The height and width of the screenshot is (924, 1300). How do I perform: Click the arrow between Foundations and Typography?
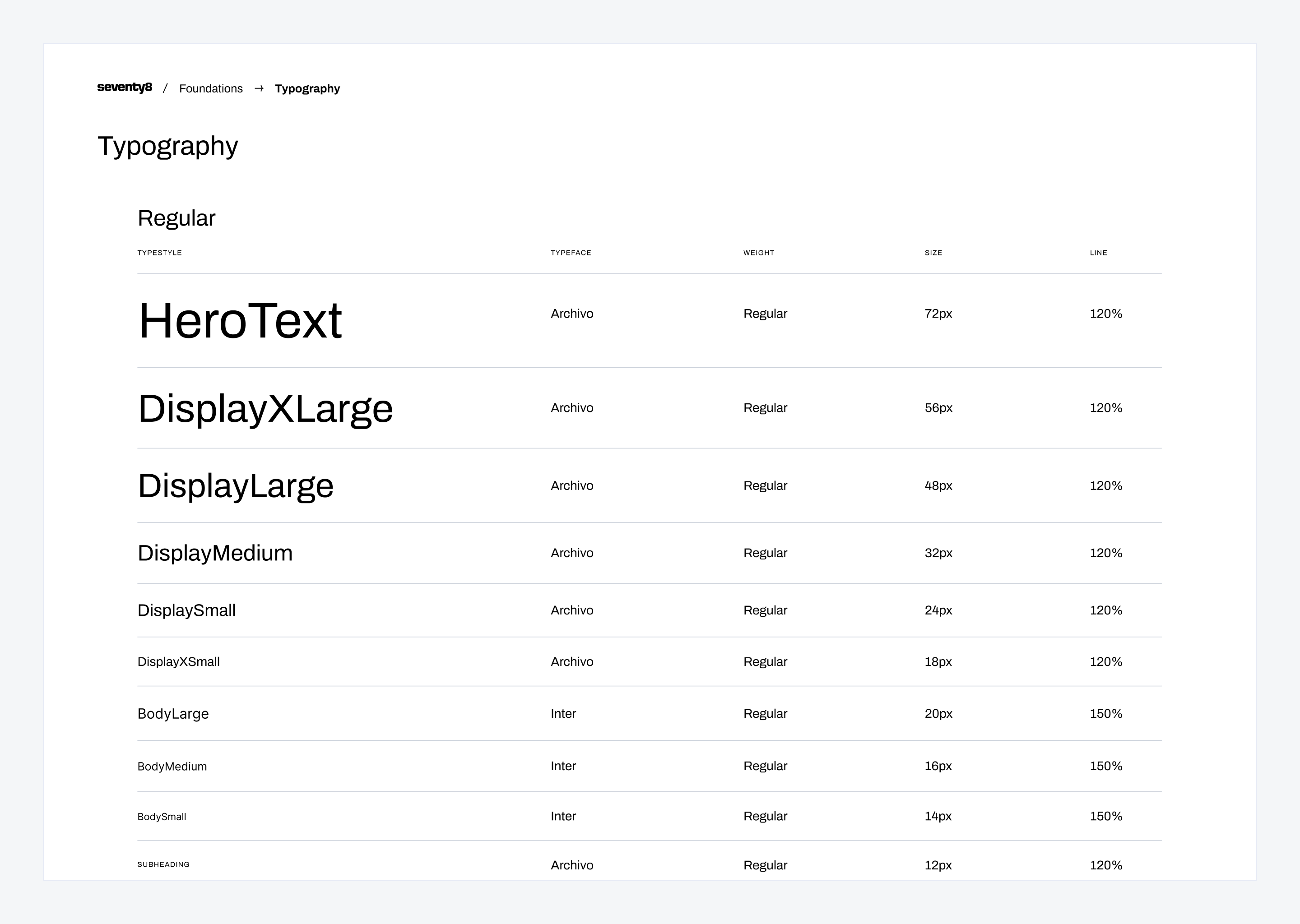[x=260, y=88]
